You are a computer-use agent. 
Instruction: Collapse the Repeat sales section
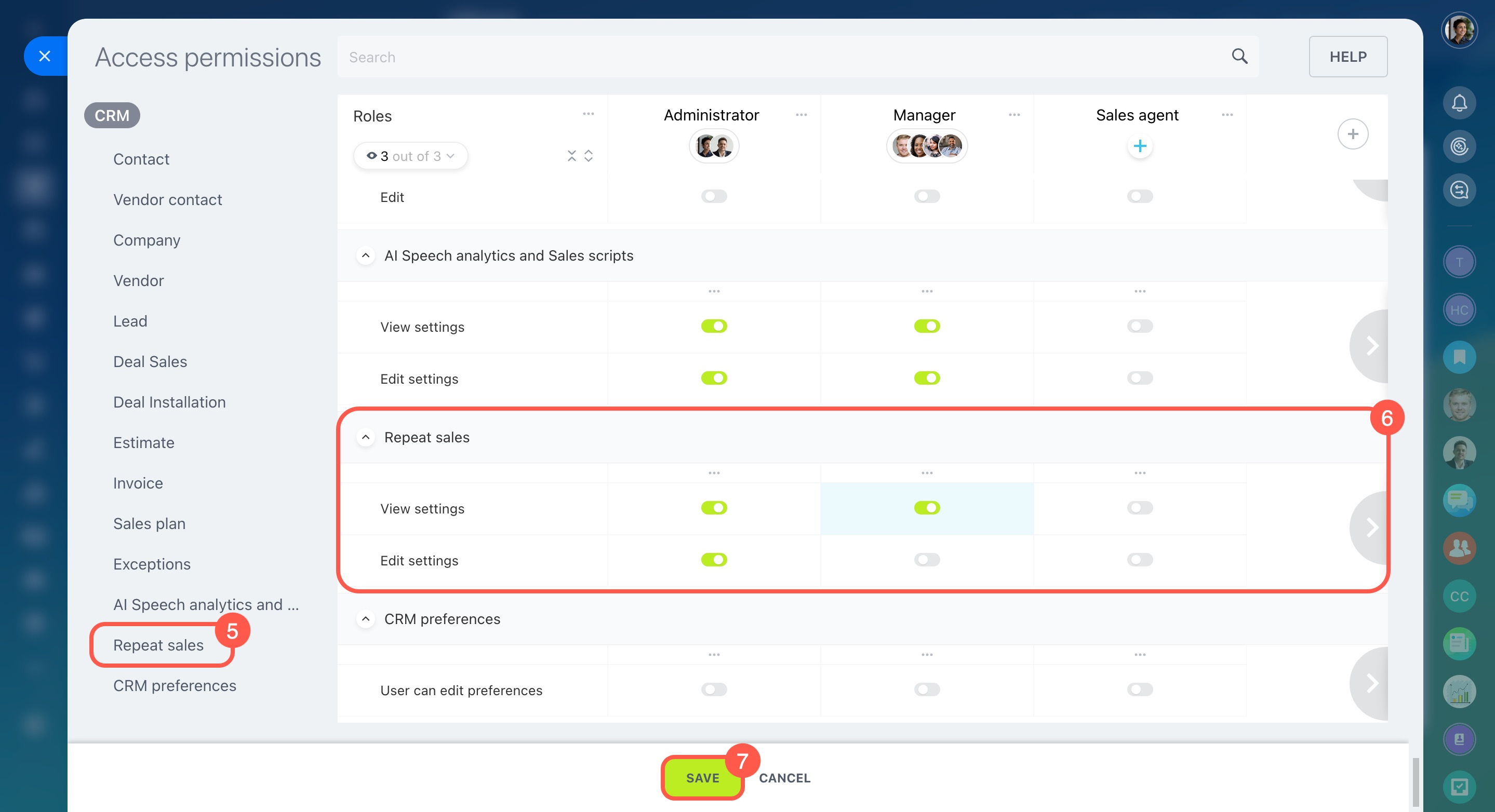[365, 437]
